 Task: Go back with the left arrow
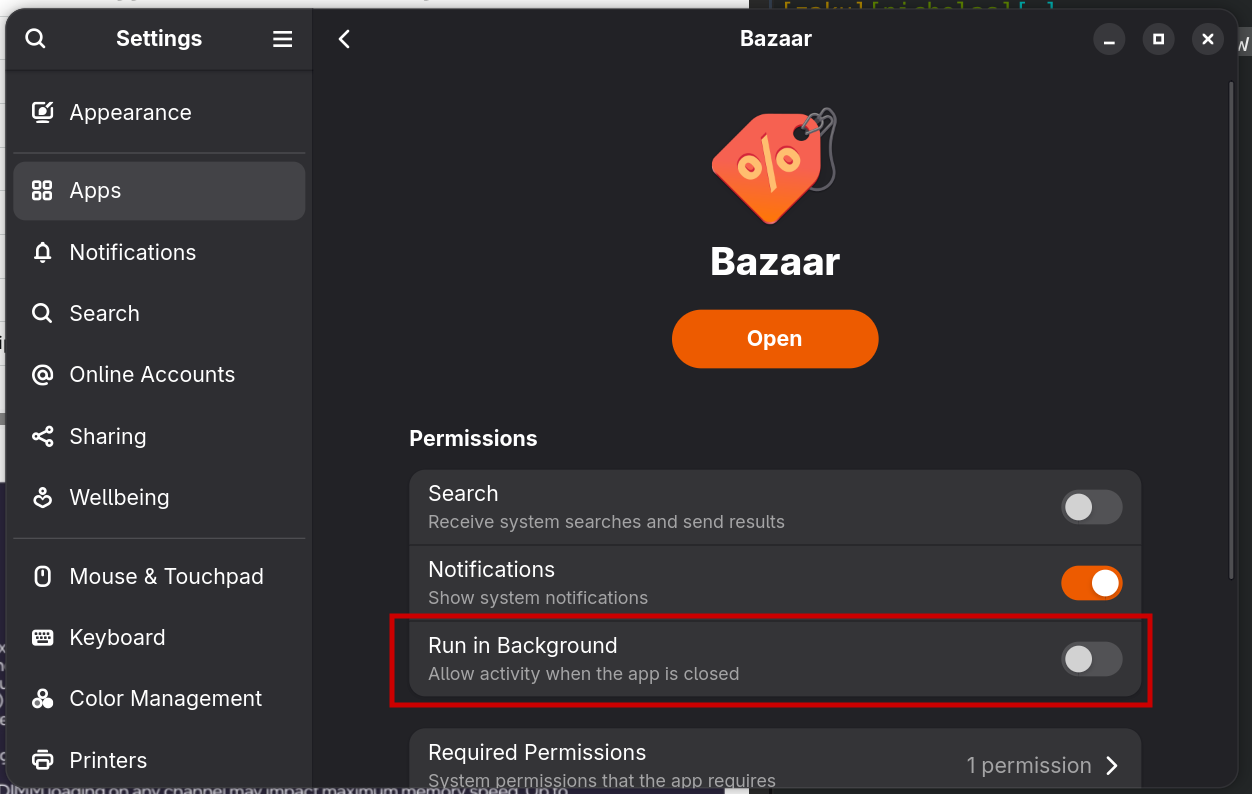(344, 39)
